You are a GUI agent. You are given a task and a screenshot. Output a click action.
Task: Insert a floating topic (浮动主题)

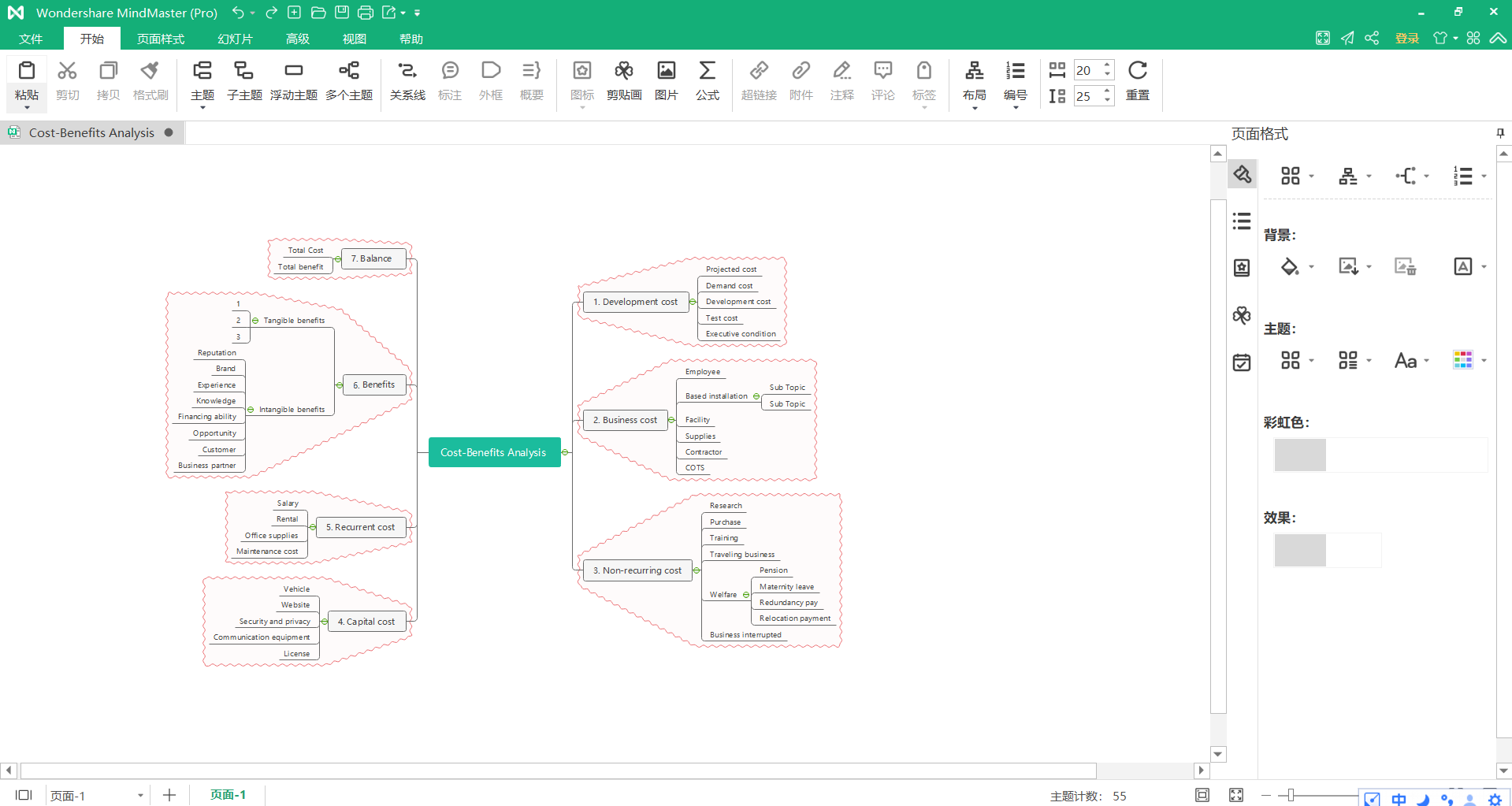[x=293, y=81]
